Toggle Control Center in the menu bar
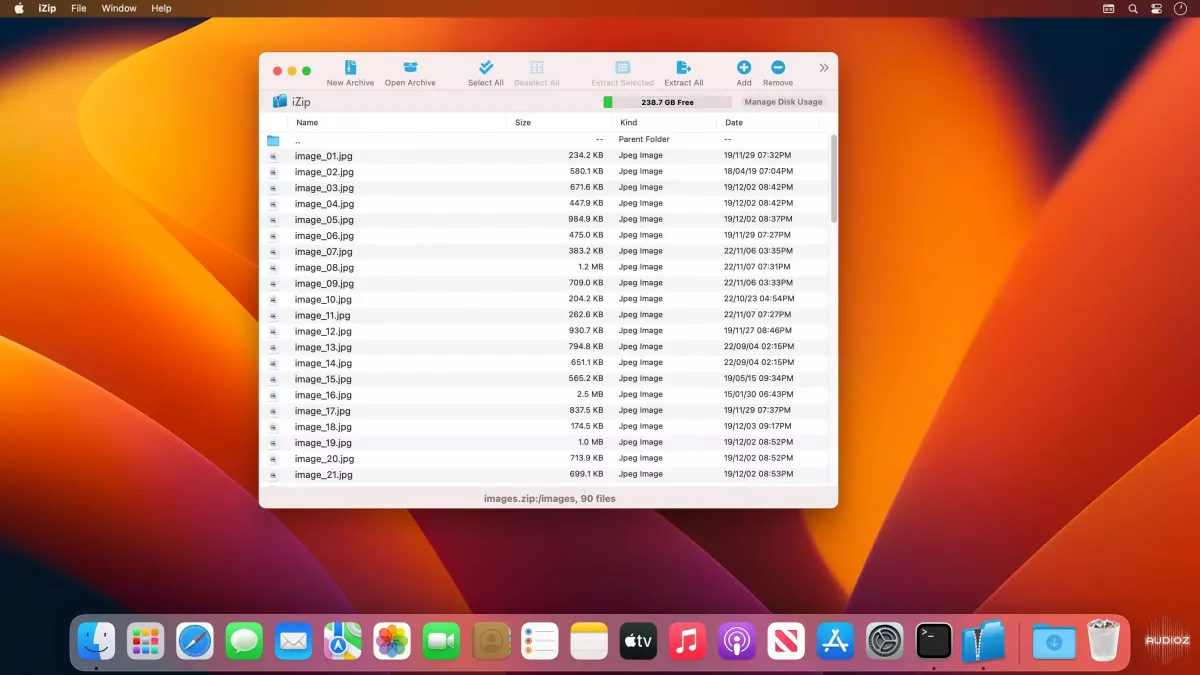Viewport: 1200px width, 675px height. (1157, 8)
